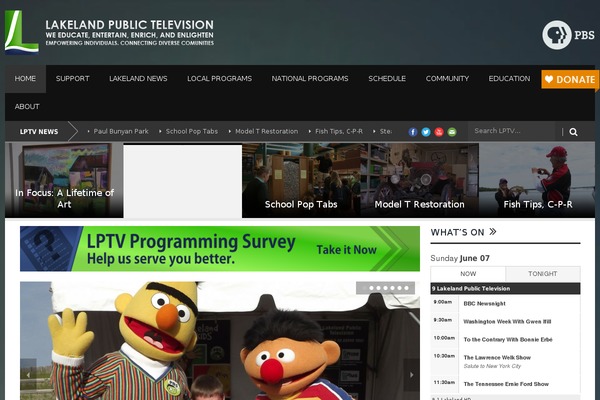The image size is (600, 400).
Task: Open the Twitter social icon
Action: (426, 132)
